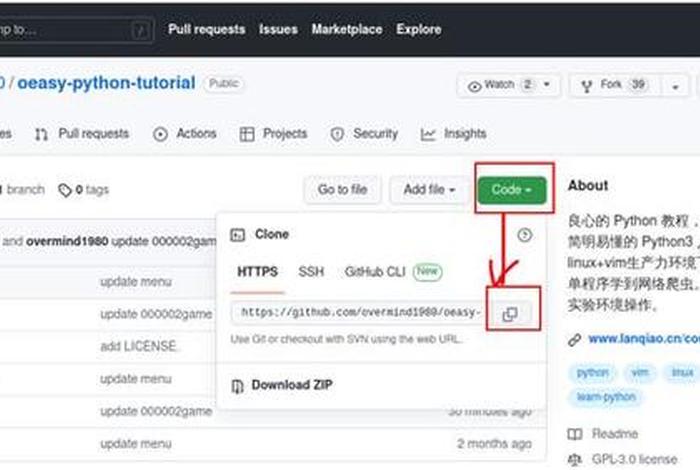Click the Actions play icon
700x470 pixels.
click(160, 134)
